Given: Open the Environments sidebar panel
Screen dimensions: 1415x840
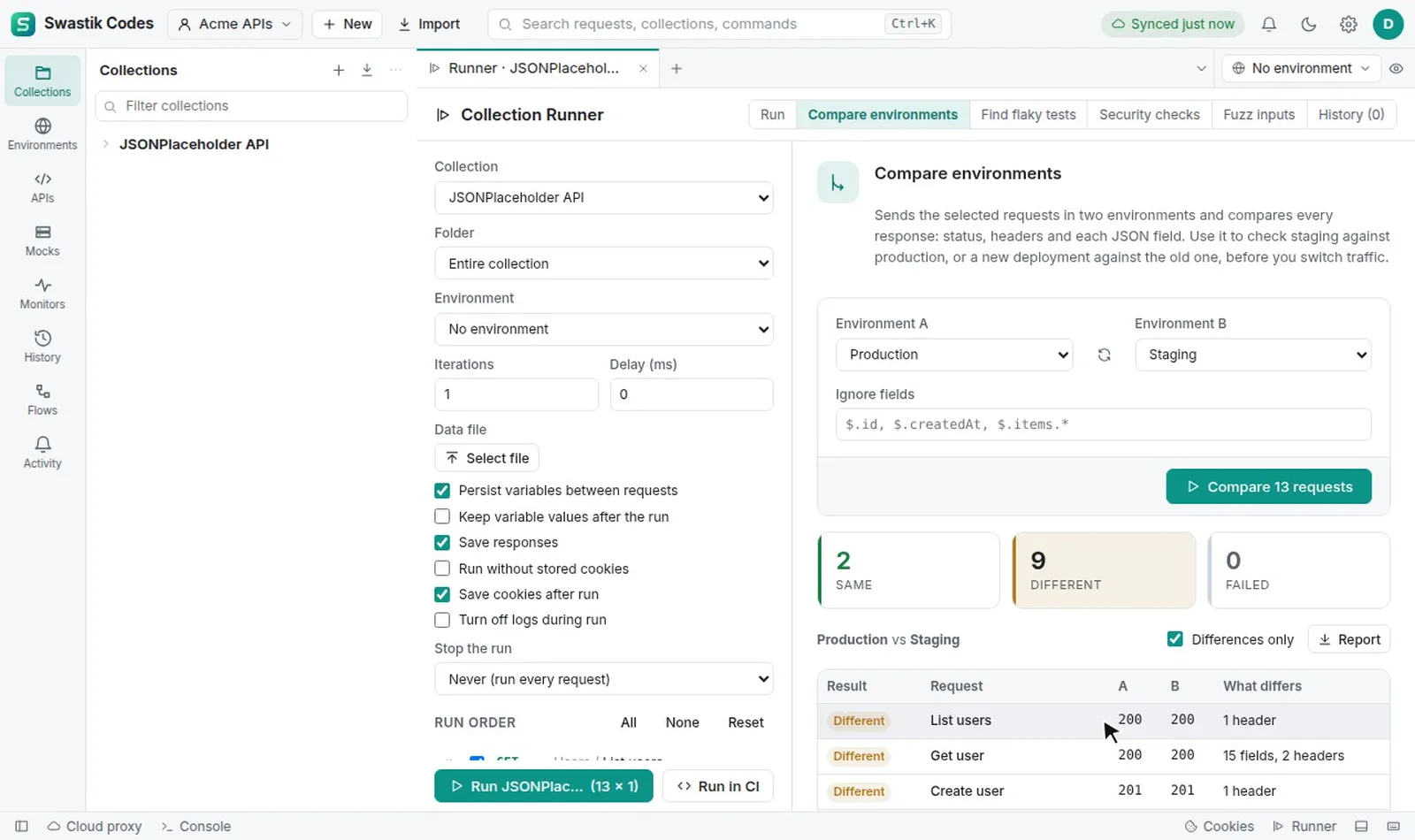Looking at the screenshot, I should [42, 134].
